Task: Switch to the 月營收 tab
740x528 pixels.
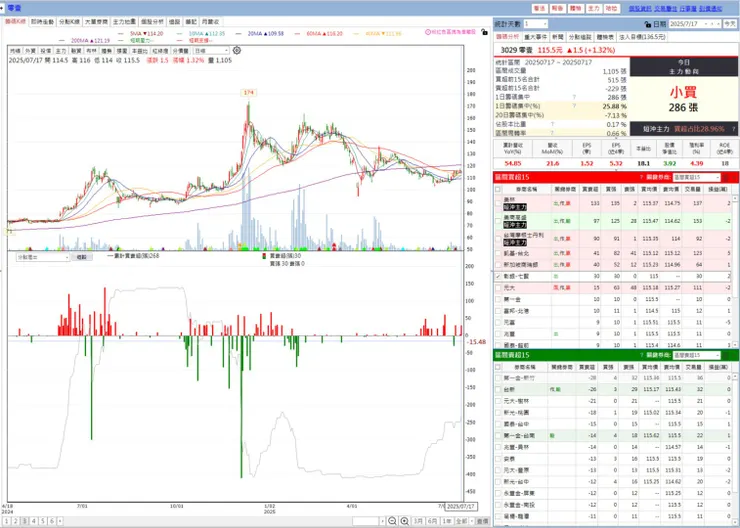Action: click(210, 22)
